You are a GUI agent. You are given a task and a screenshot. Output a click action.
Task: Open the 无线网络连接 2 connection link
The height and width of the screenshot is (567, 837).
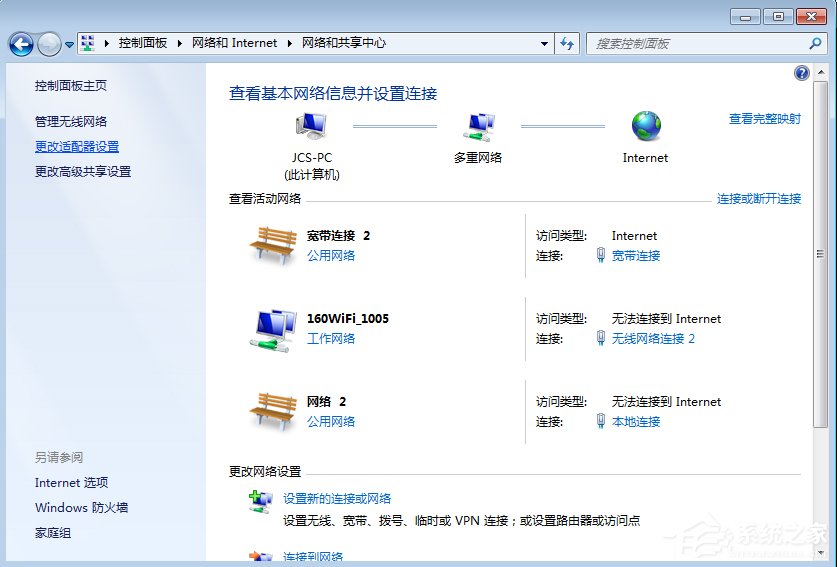653,339
